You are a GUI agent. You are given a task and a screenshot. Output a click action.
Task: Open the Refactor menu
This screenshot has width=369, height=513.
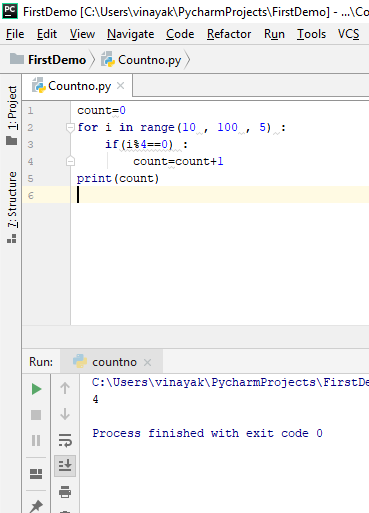229,34
